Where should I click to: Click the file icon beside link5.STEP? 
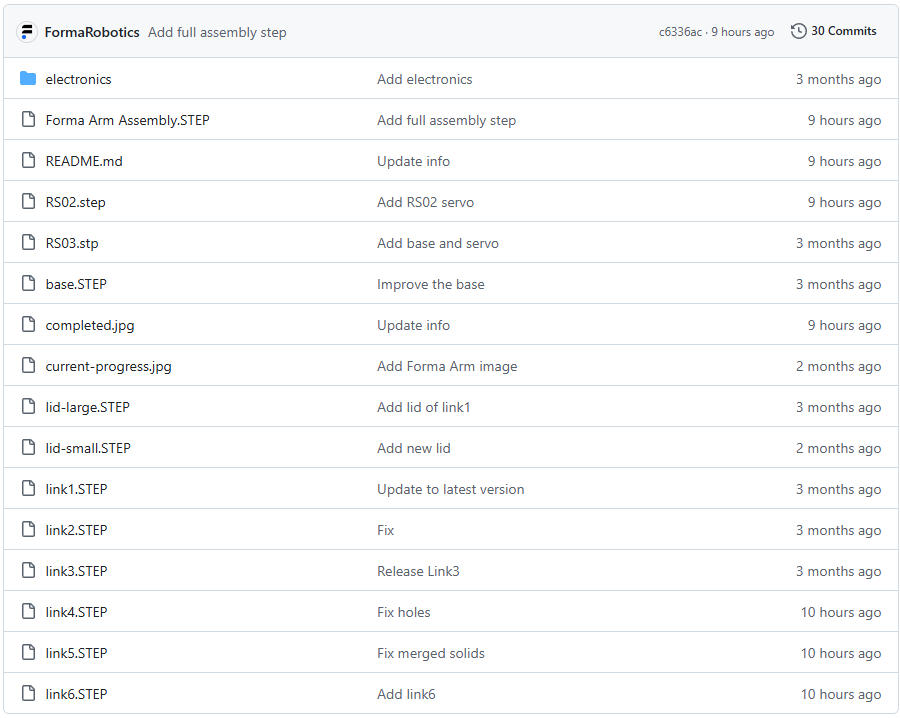tap(28, 653)
